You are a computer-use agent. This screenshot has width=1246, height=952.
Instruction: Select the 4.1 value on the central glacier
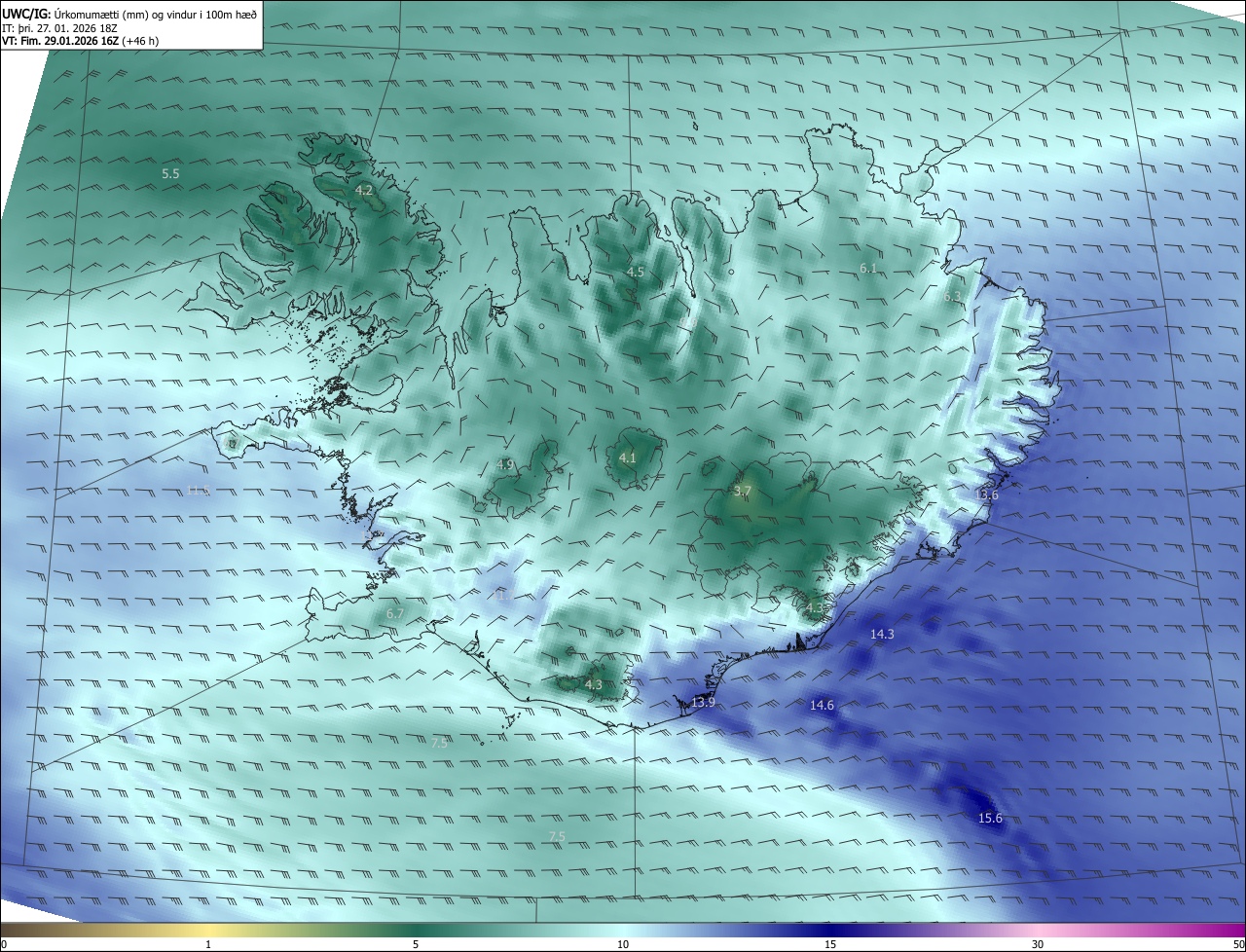point(627,458)
